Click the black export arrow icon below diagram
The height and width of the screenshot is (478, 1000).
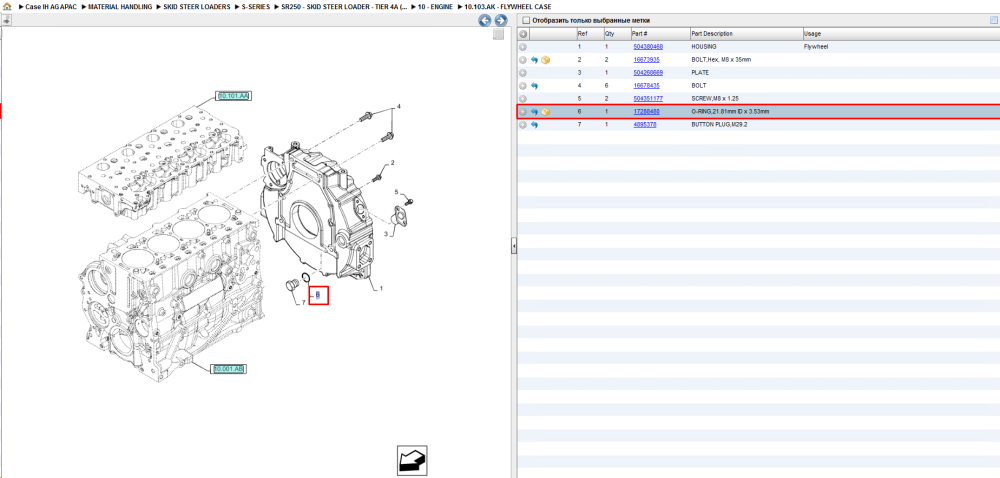click(x=412, y=461)
